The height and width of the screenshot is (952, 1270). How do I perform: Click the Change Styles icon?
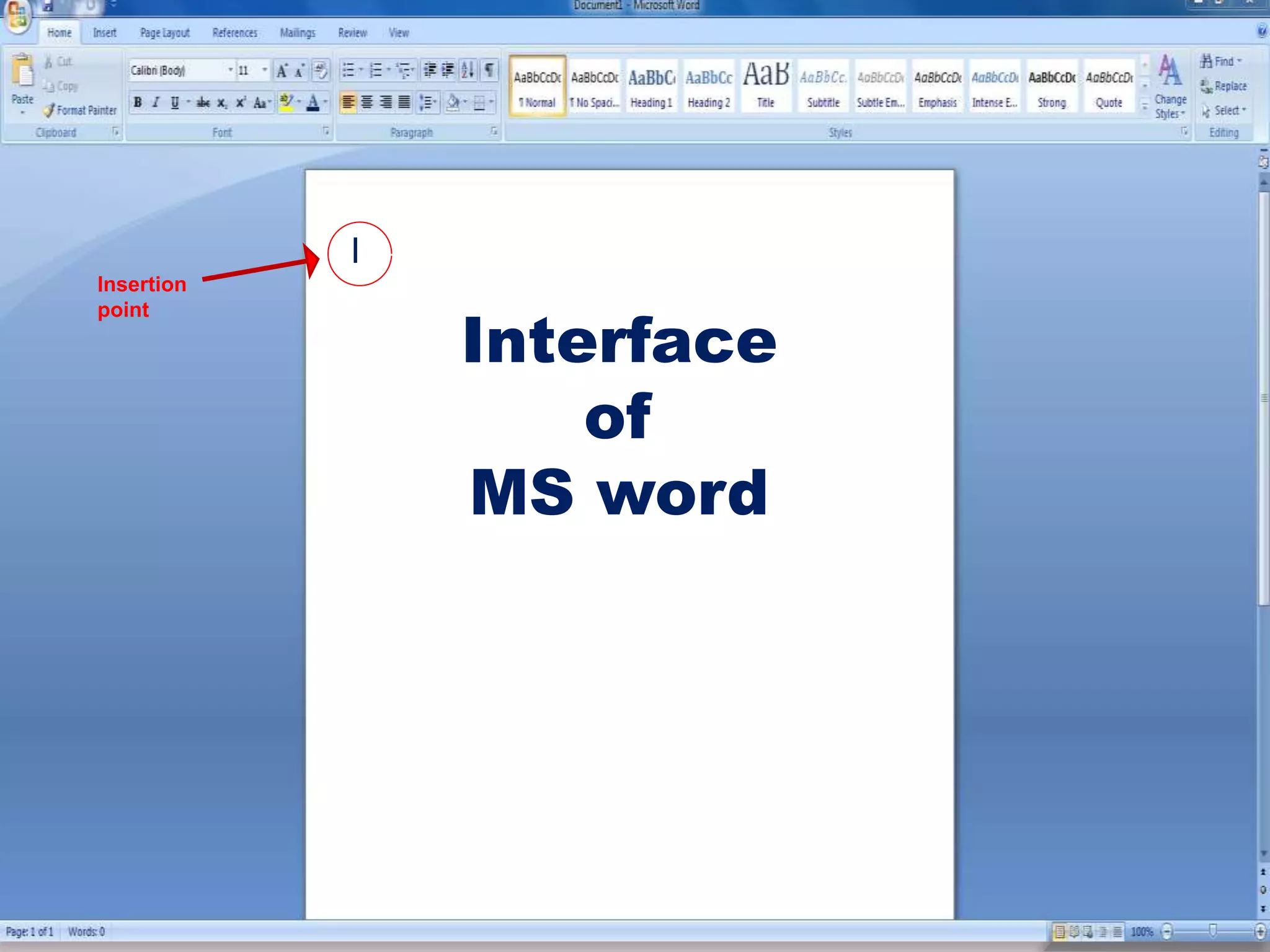[1170, 70]
